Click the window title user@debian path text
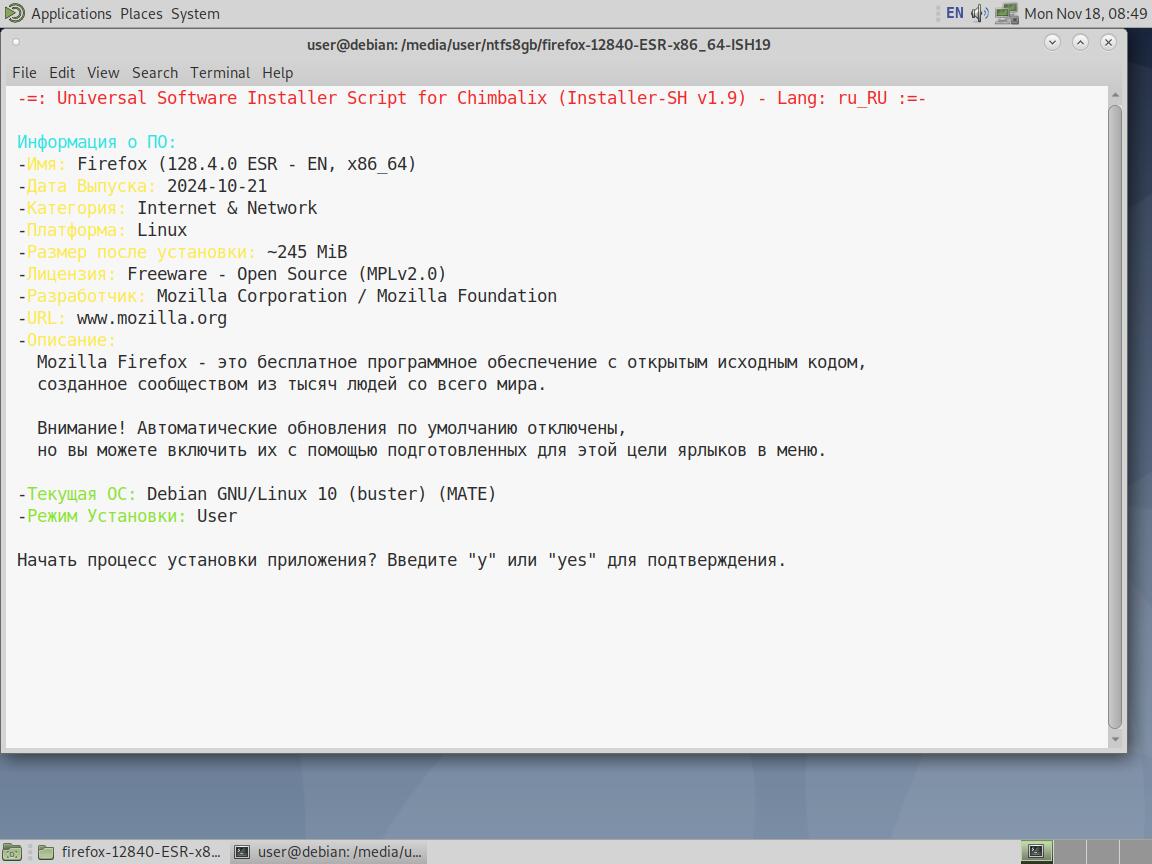The width and height of the screenshot is (1152, 864). pos(539,44)
